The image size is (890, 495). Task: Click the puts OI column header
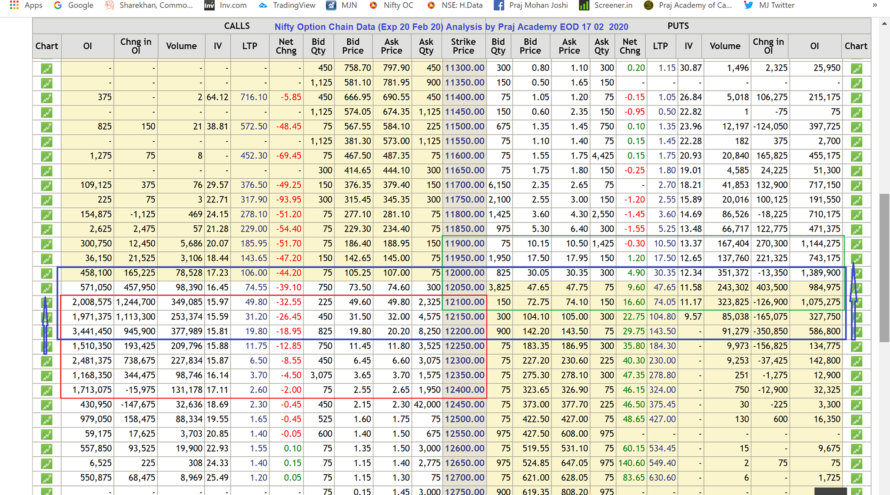815,46
